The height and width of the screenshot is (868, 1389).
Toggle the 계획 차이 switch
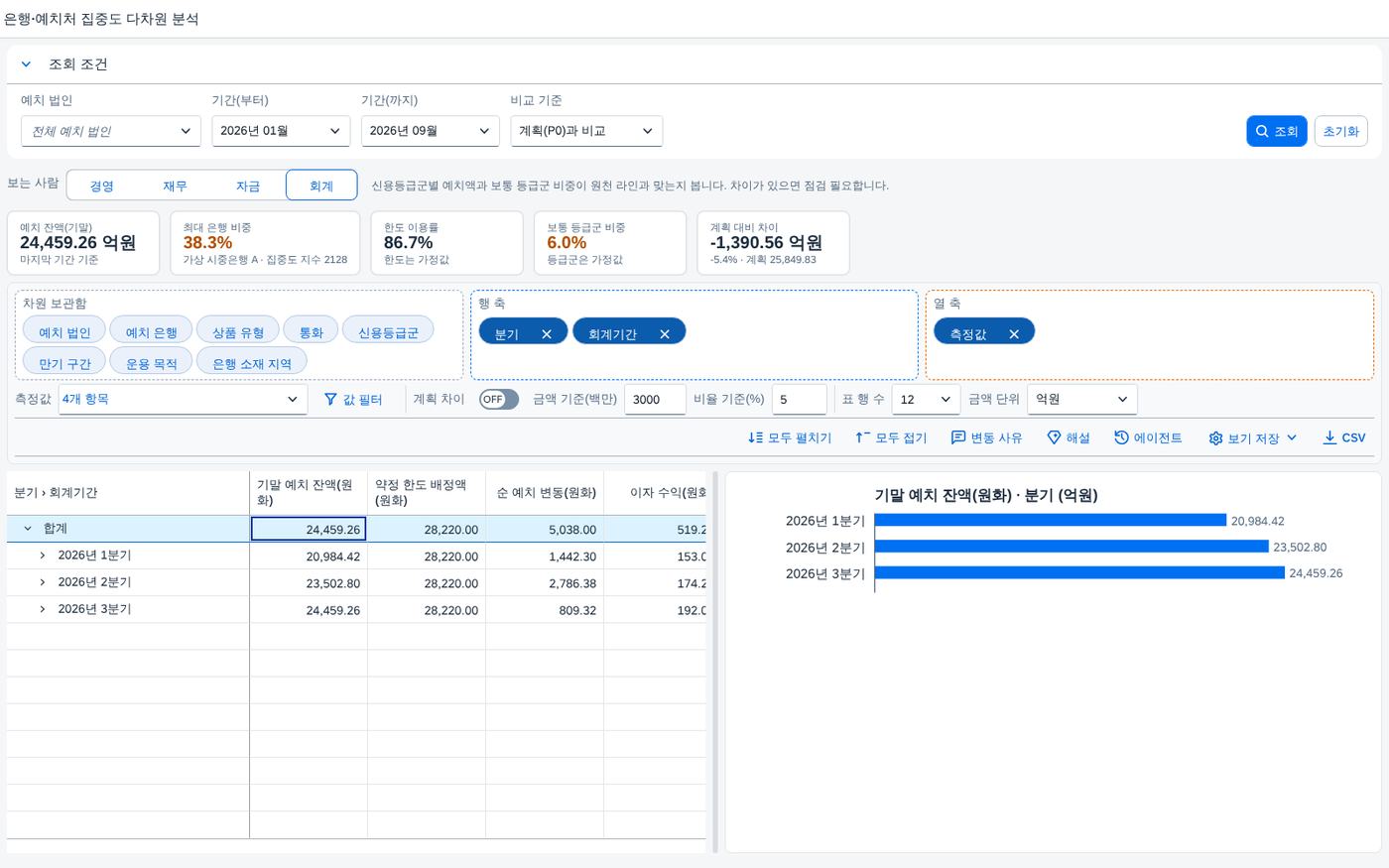point(498,399)
